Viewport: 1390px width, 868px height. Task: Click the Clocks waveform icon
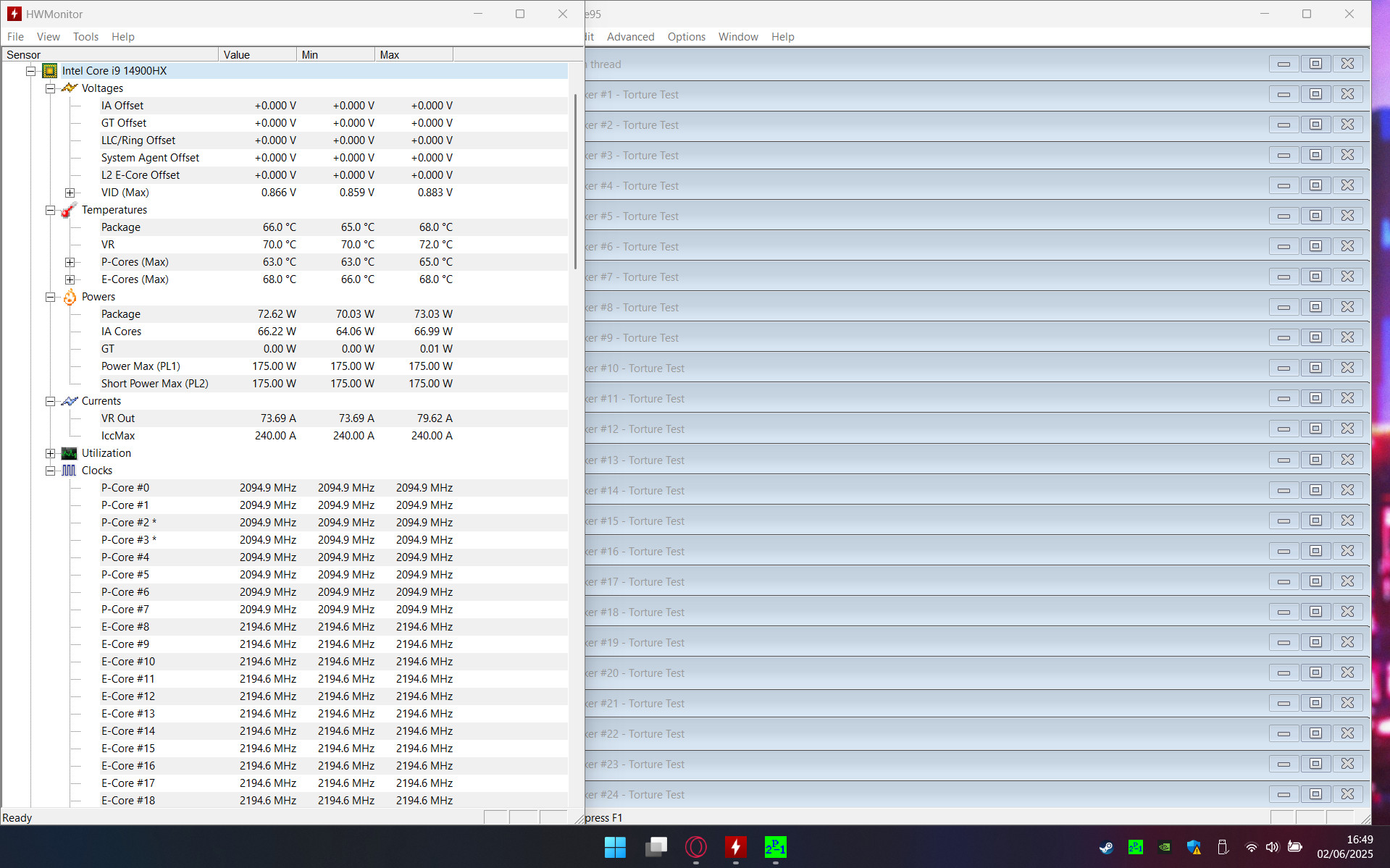pos(69,471)
